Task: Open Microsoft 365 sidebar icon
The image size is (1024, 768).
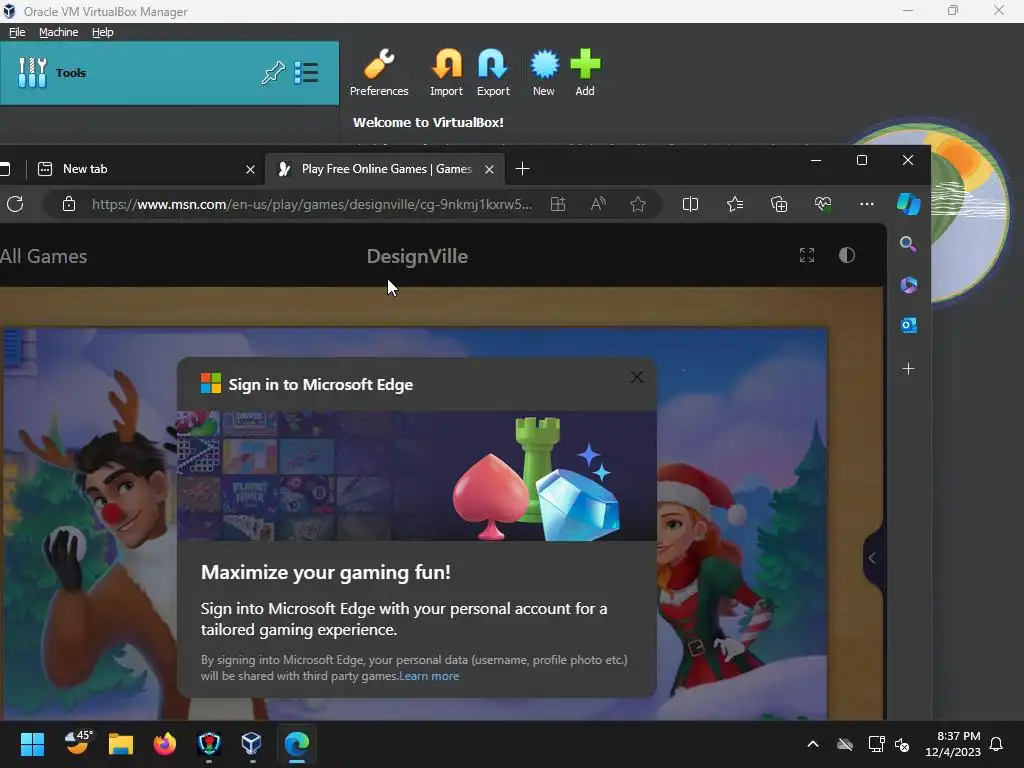Action: click(908, 285)
